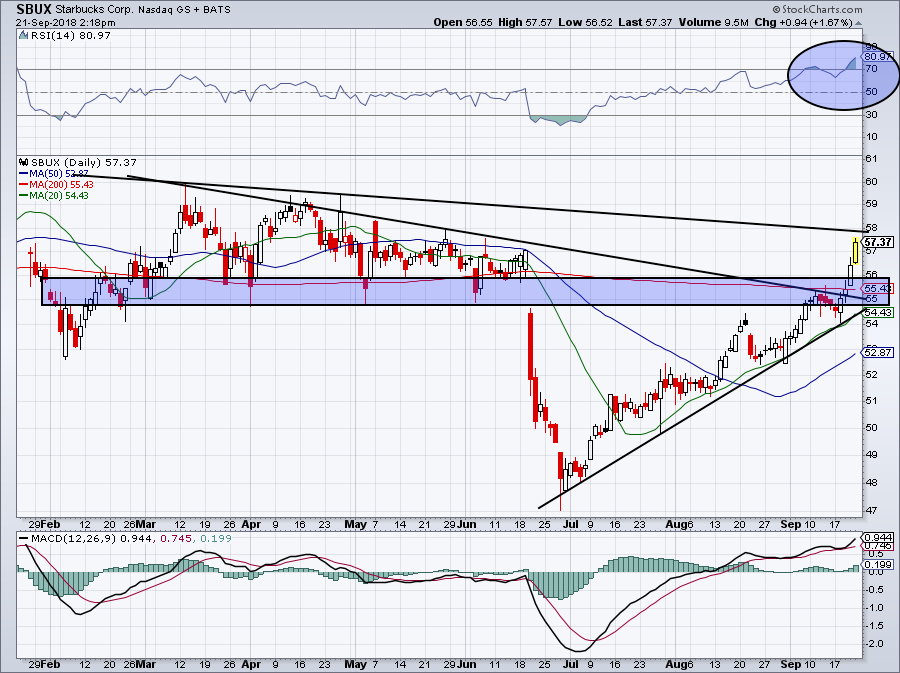
Task: Click the -2.0 label on the MACD axis
Action: pos(875,644)
